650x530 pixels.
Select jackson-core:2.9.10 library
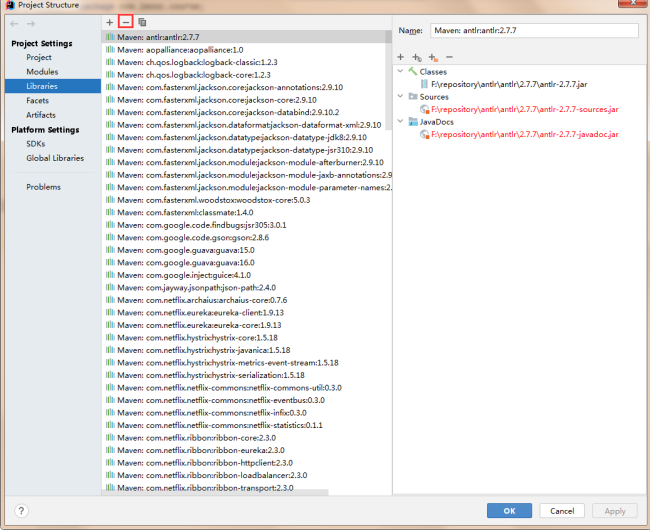click(247, 100)
